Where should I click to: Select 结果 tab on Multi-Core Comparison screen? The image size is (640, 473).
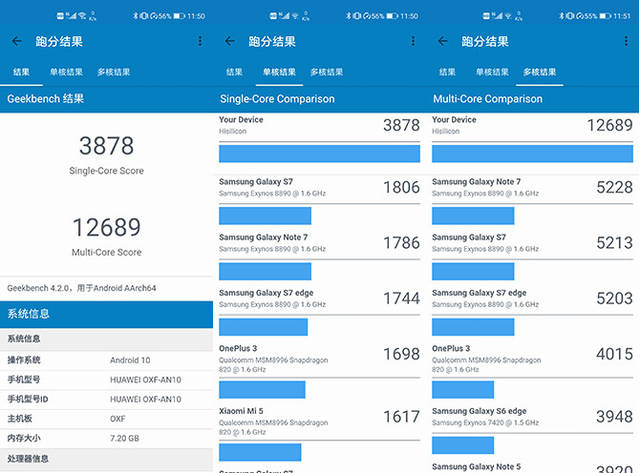click(x=447, y=72)
